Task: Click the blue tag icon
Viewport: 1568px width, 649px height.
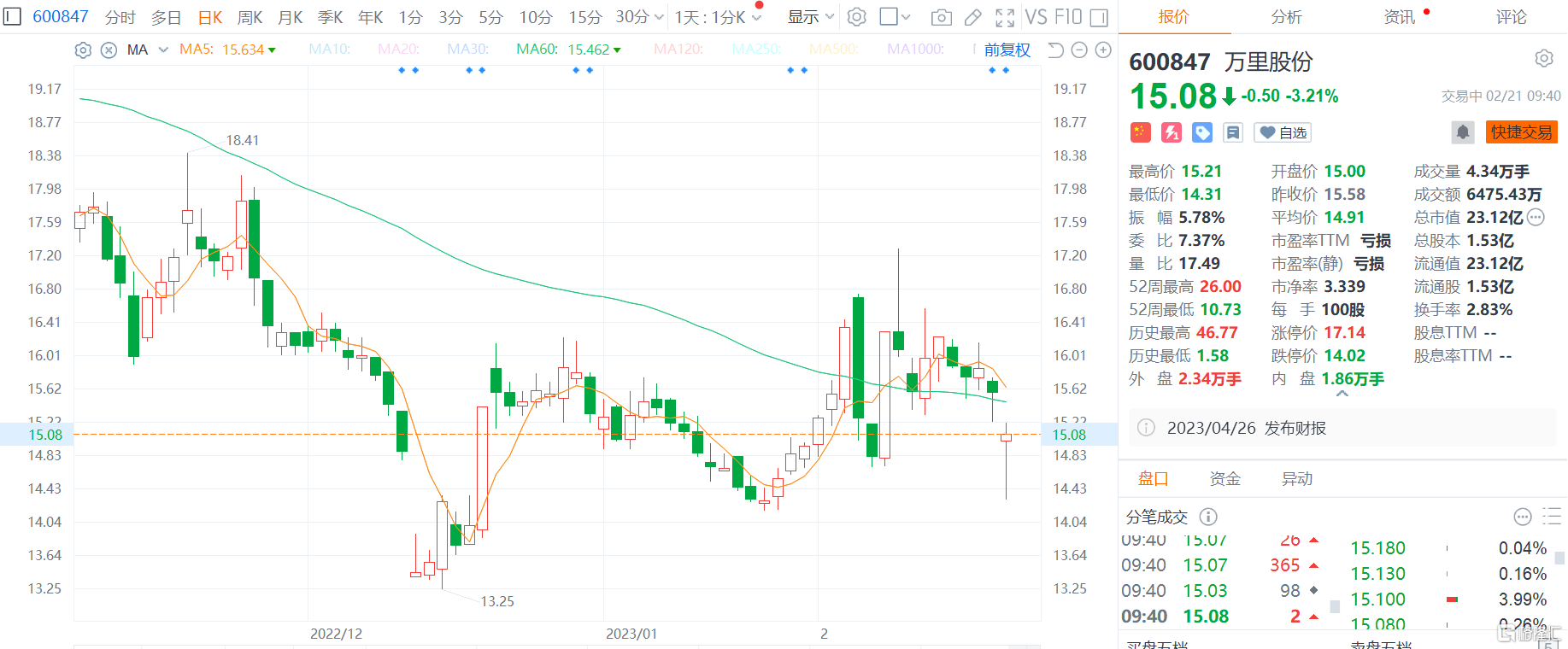Action: [x=1202, y=132]
